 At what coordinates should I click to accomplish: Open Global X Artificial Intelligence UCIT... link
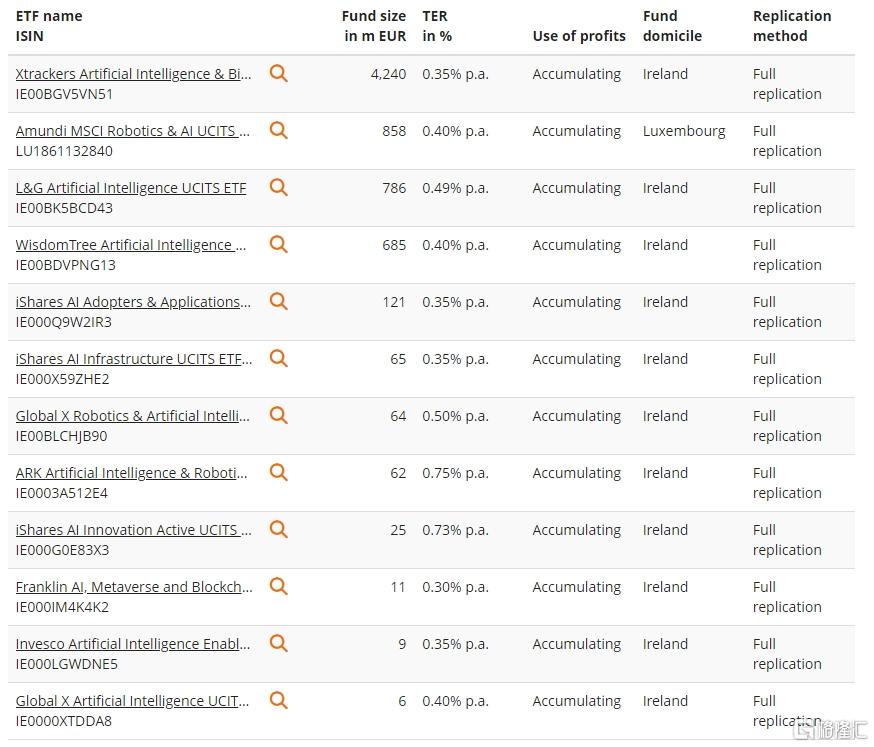(x=133, y=701)
